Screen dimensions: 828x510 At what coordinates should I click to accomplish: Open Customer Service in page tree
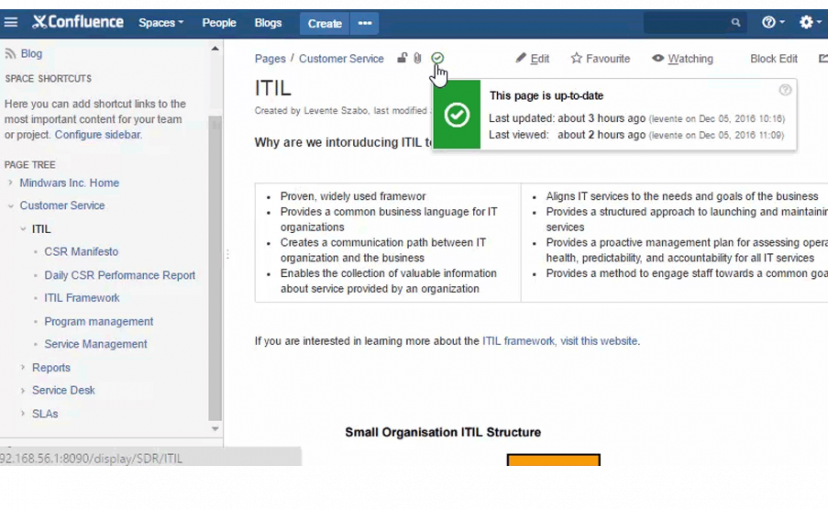pos(62,206)
